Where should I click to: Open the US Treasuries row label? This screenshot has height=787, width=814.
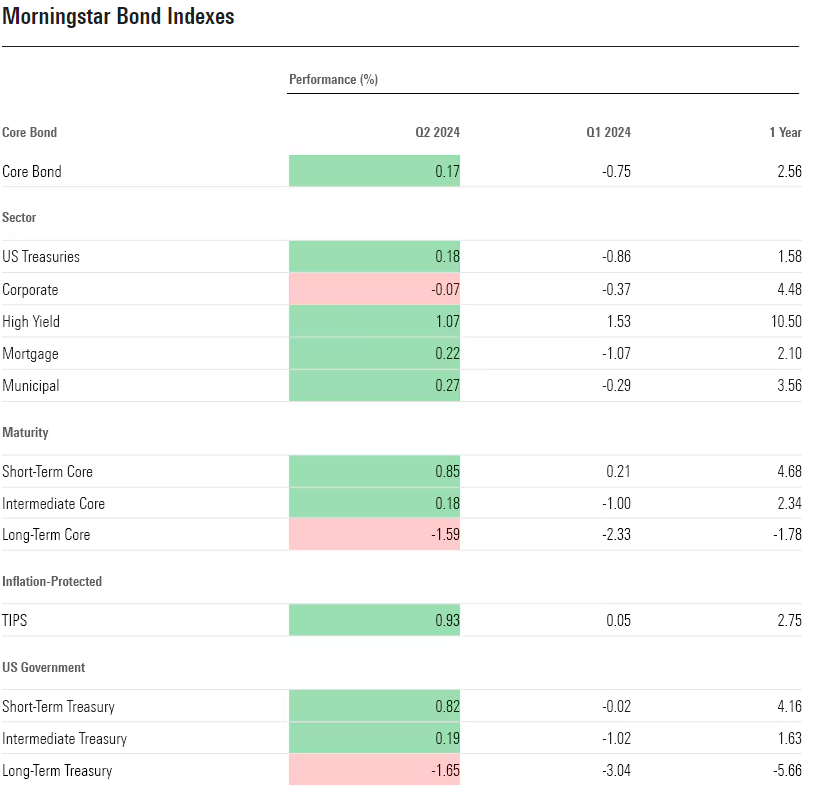pos(41,257)
